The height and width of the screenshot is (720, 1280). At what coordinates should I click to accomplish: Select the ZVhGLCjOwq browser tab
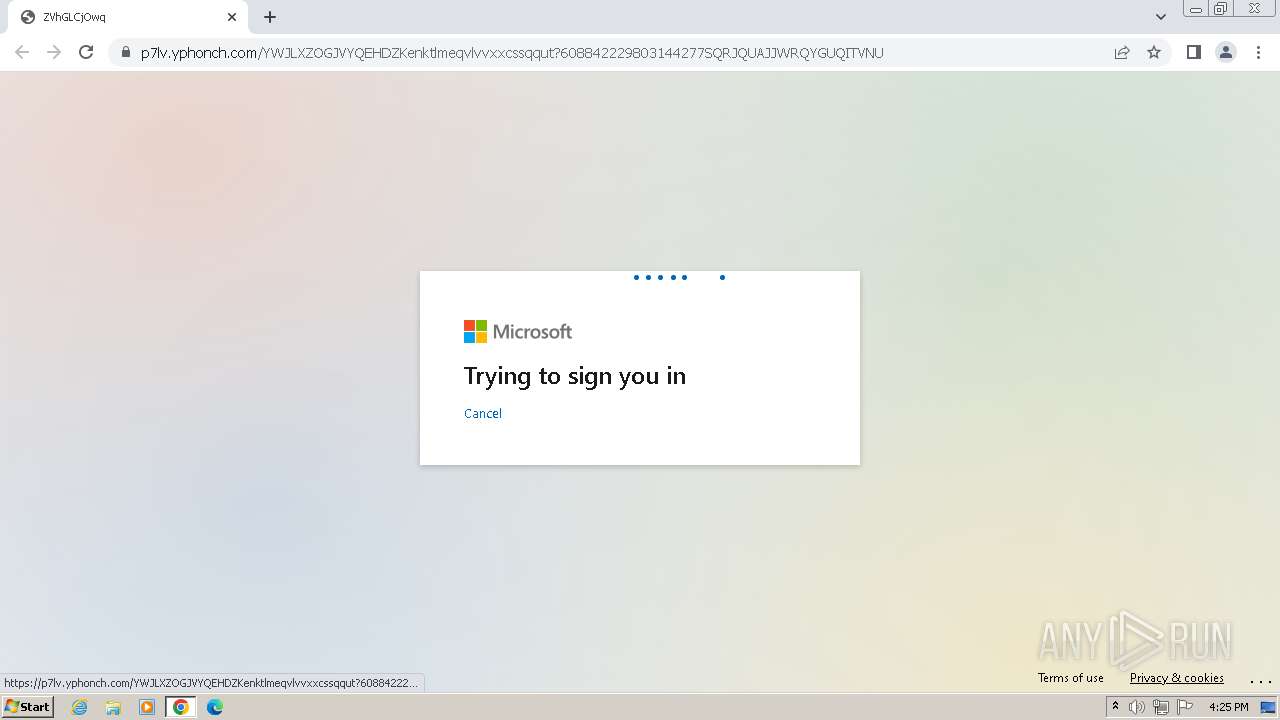tap(128, 17)
